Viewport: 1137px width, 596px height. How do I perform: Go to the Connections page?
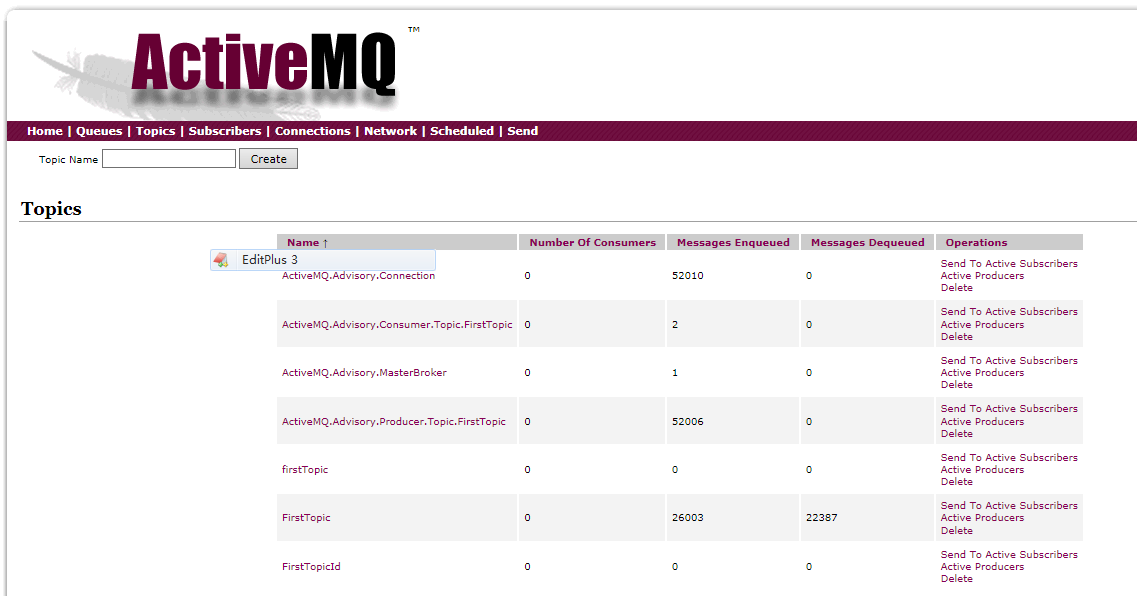tap(313, 131)
